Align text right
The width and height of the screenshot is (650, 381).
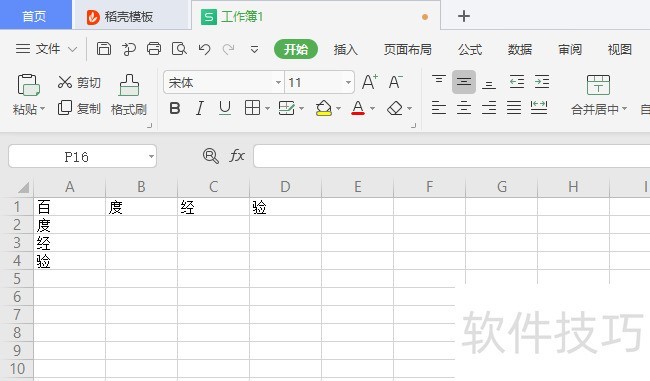click(489, 108)
